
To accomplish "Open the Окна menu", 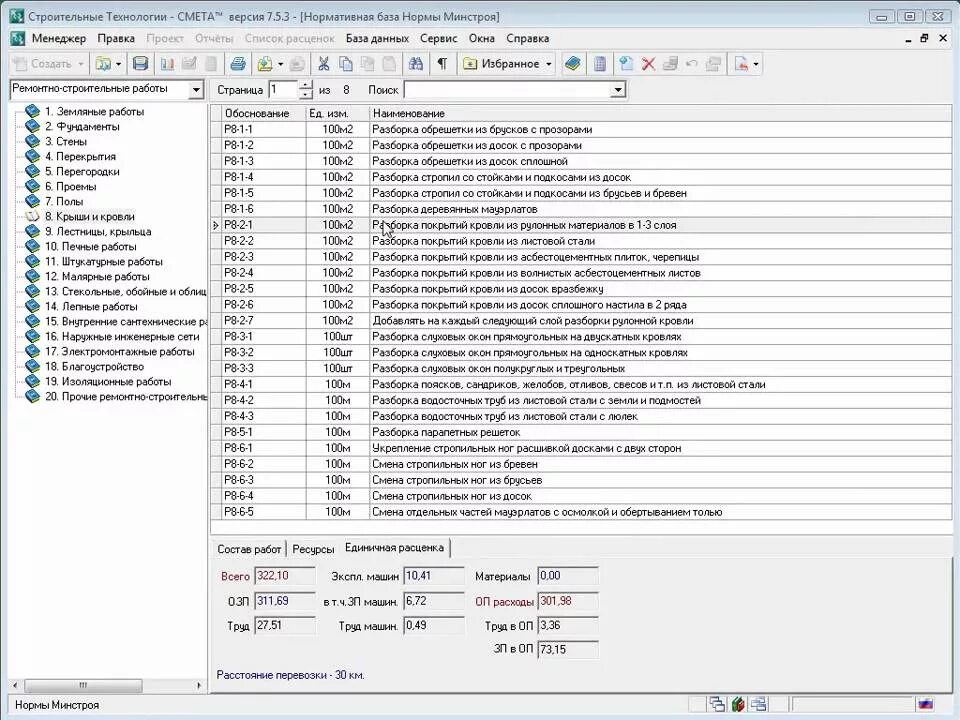I will [482, 39].
